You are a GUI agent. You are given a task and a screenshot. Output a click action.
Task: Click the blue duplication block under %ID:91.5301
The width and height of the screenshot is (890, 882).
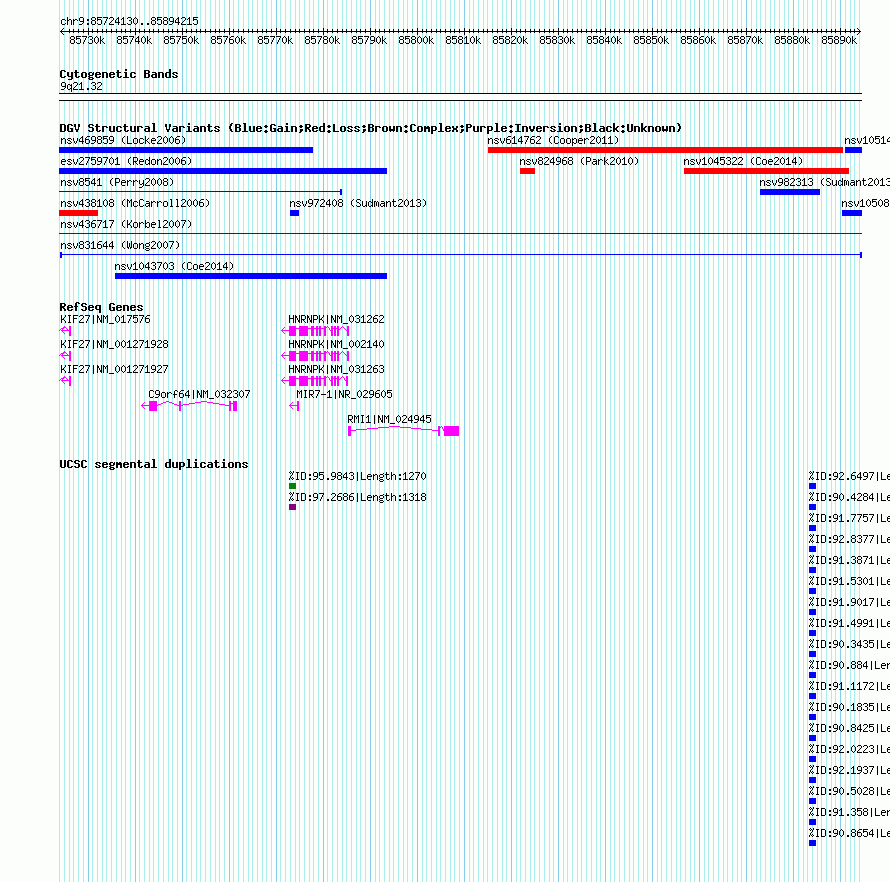point(812,591)
